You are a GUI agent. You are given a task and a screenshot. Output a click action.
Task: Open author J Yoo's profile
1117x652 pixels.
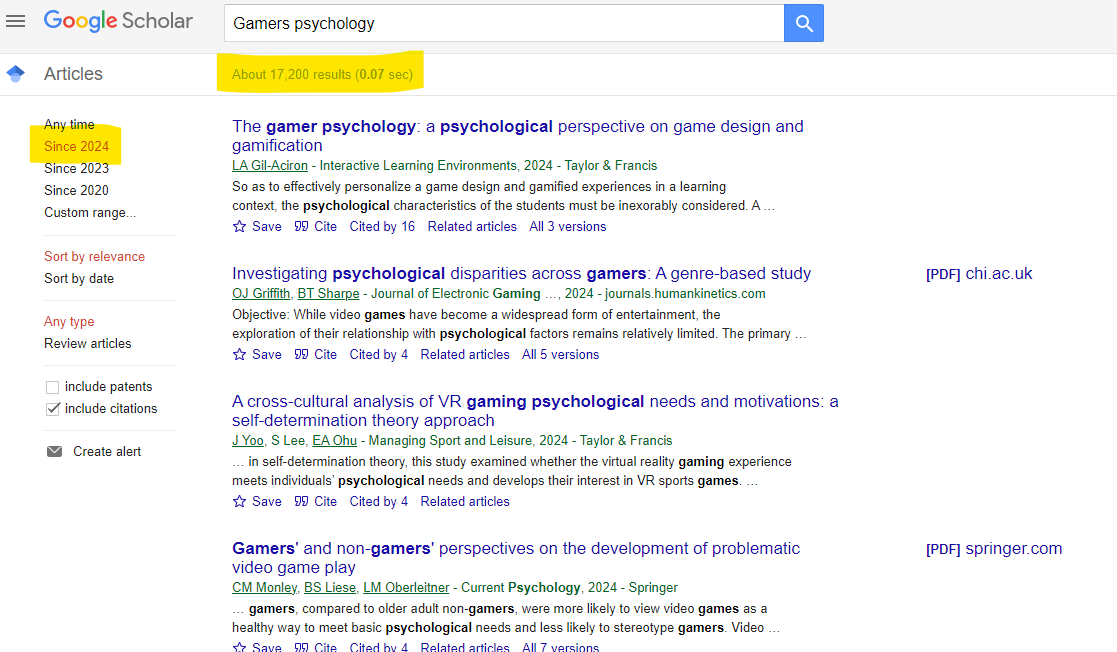tap(248, 441)
